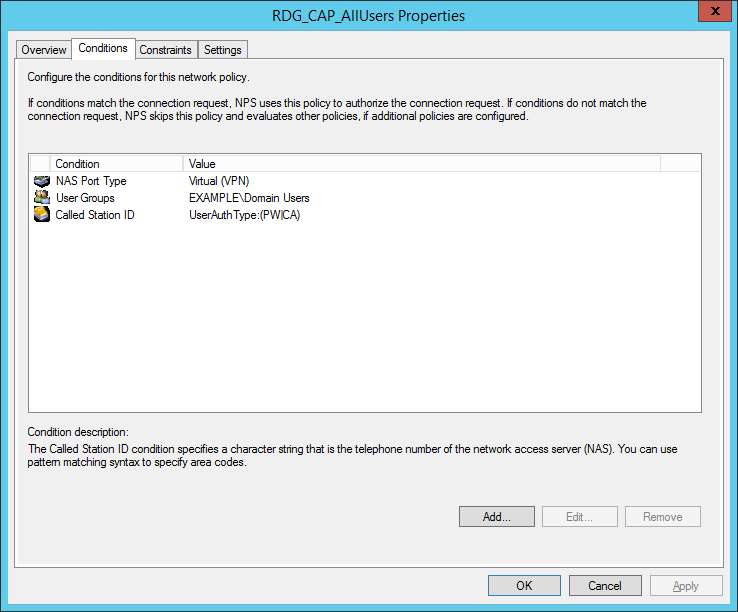The width and height of the screenshot is (738, 612).
Task: Click the Remove button
Action: coord(663,516)
